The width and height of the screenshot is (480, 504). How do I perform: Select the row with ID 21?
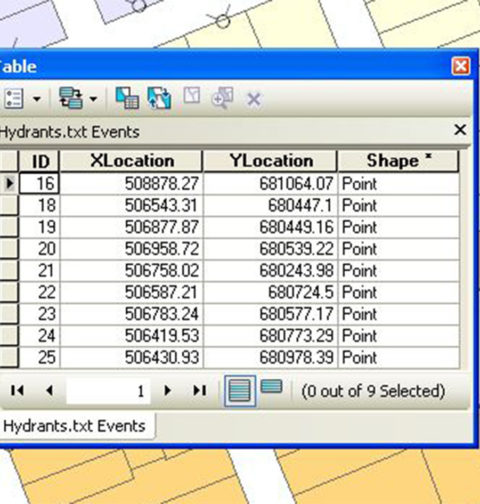tap(230, 271)
